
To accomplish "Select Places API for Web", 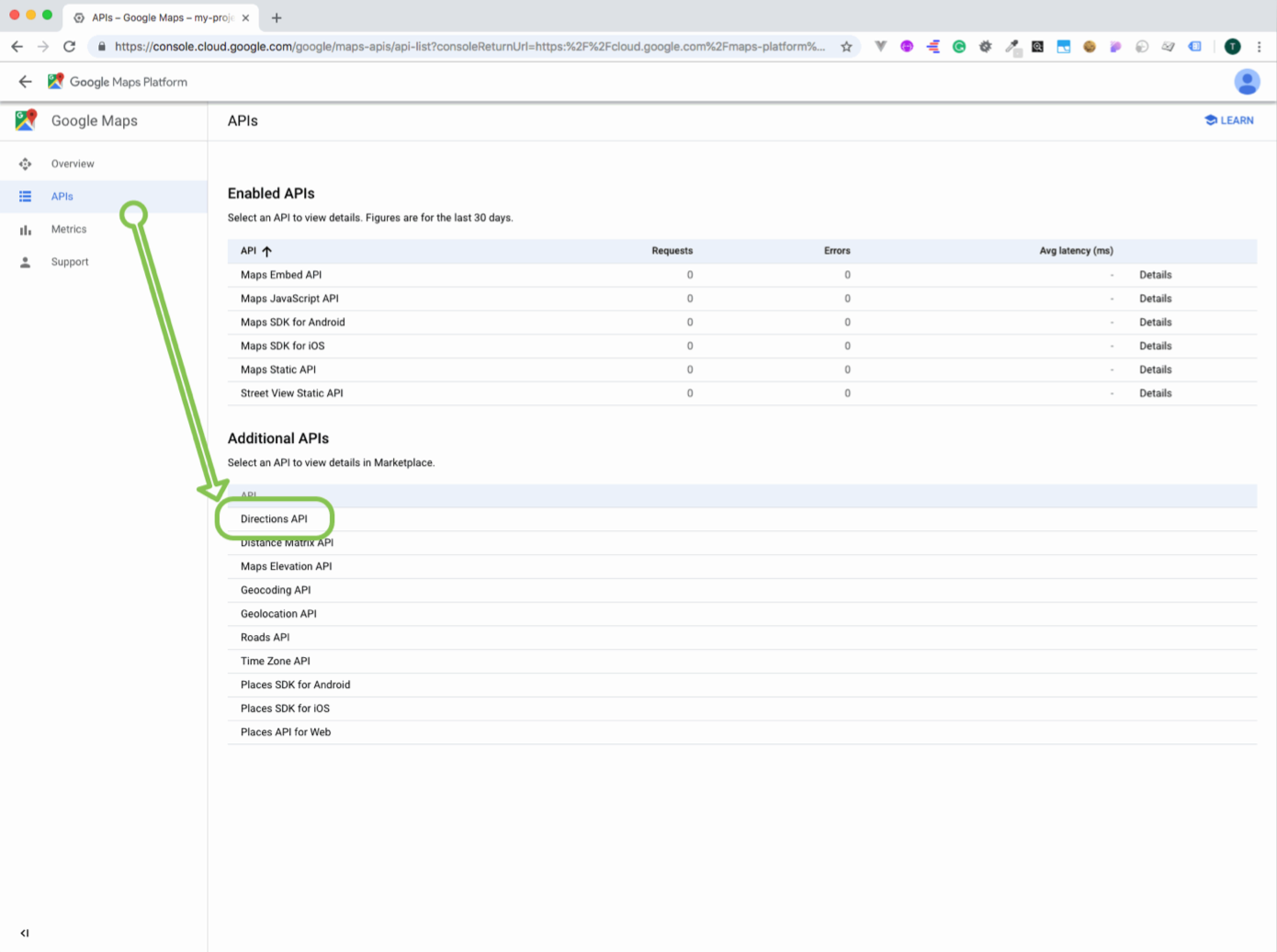I will [742, 732].
